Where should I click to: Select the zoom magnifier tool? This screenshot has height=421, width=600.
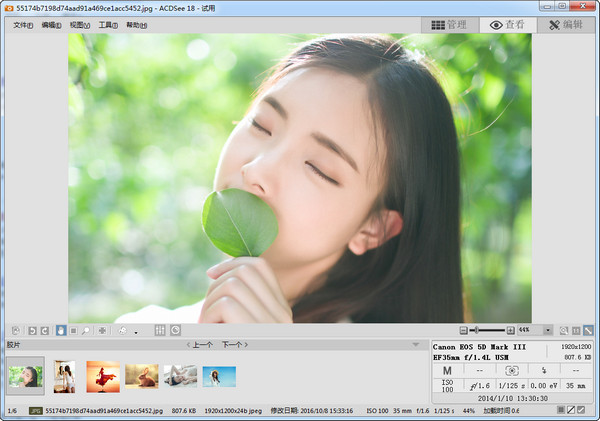point(86,330)
